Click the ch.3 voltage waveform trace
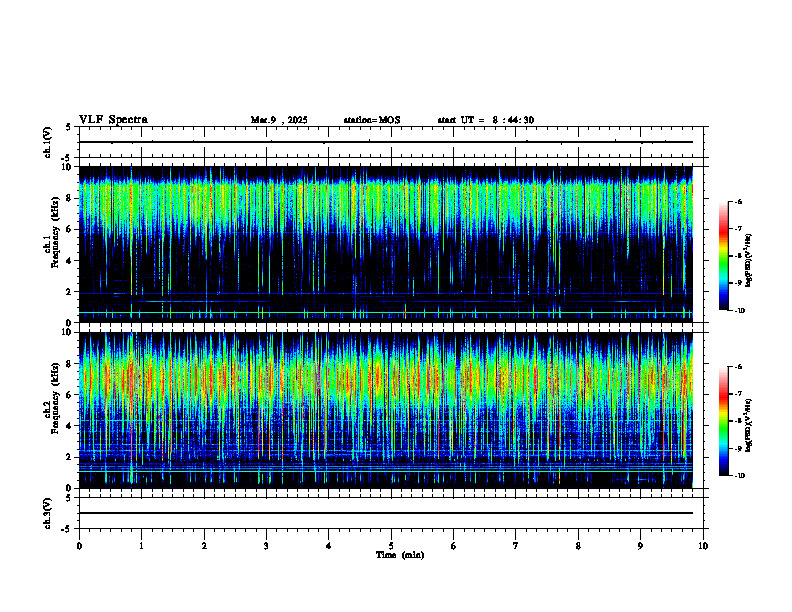Screen dimensions: 792x612 pyautogui.click(x=386, y=513)
